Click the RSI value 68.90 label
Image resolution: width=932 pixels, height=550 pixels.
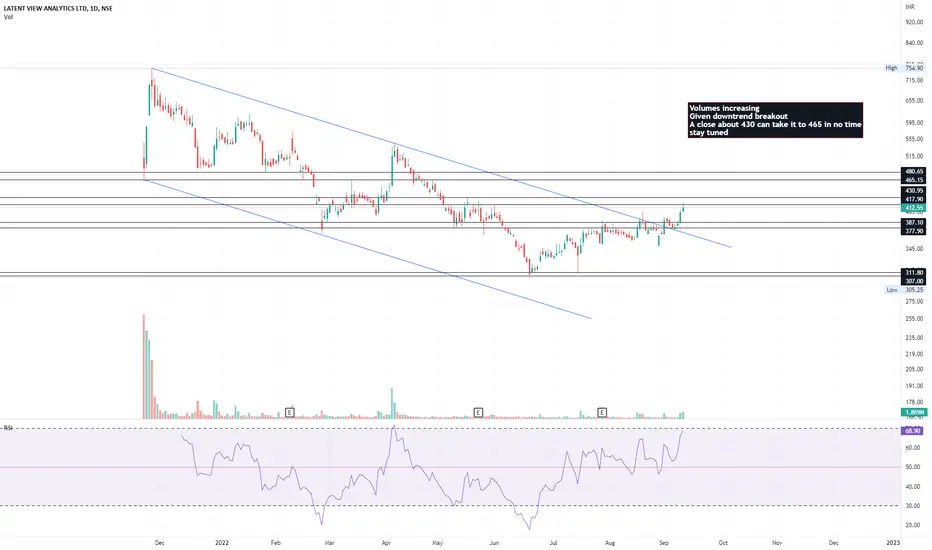pos(912,430)
